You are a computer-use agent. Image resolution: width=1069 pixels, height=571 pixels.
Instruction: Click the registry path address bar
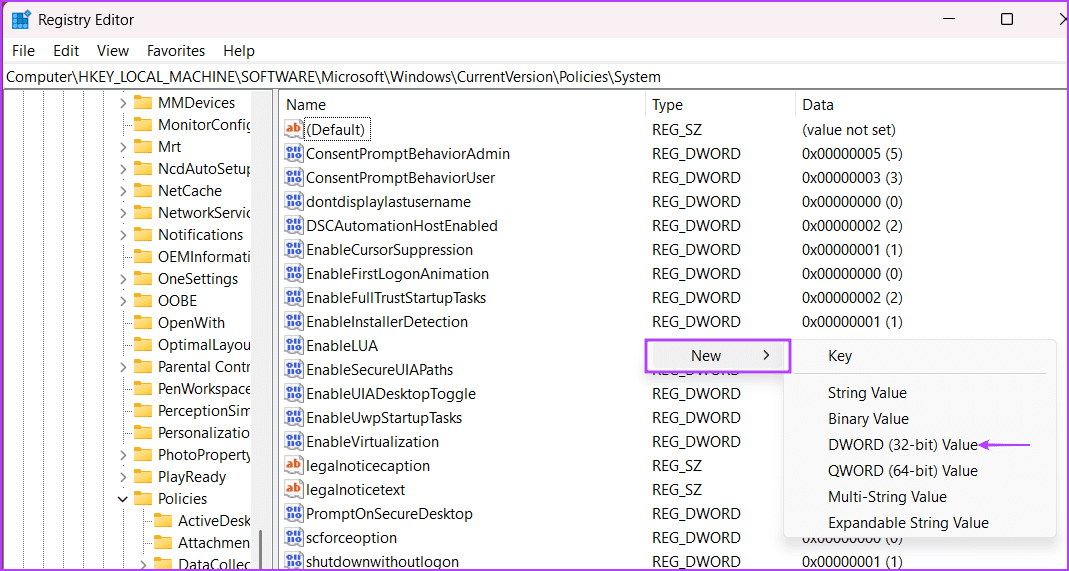(534, 77)
